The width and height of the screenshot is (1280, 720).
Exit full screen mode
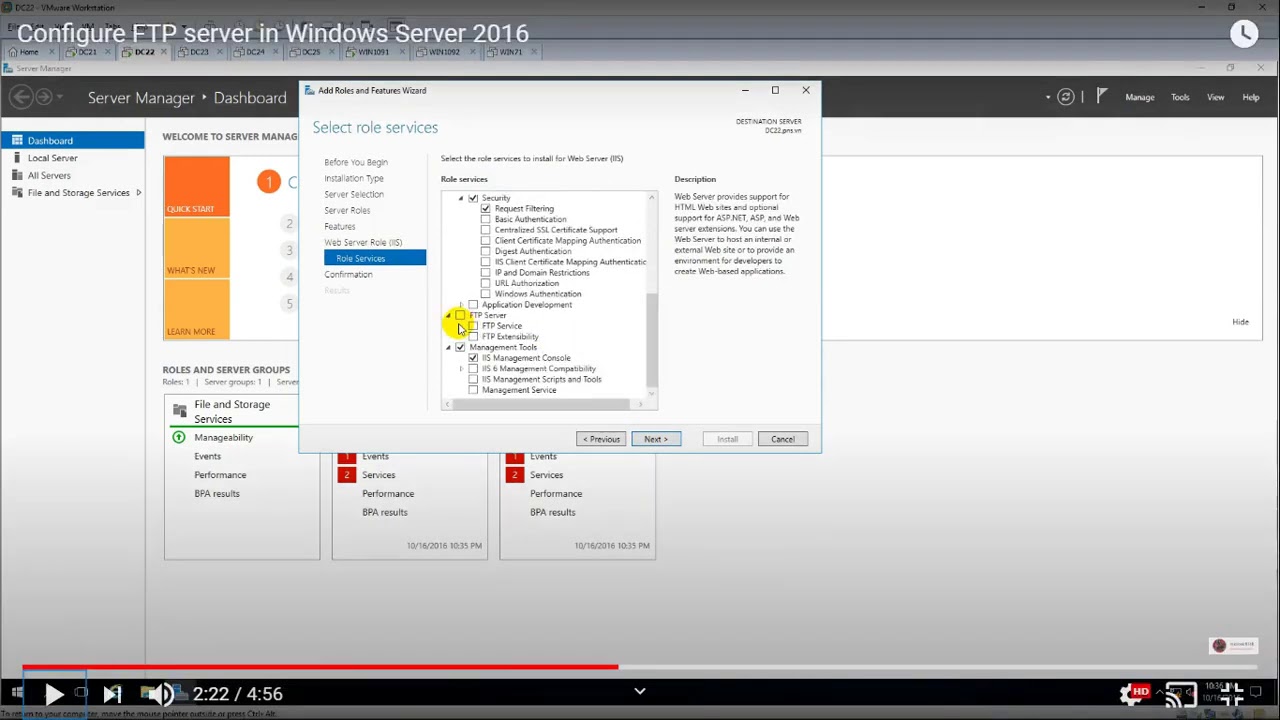coord(1232,694)
